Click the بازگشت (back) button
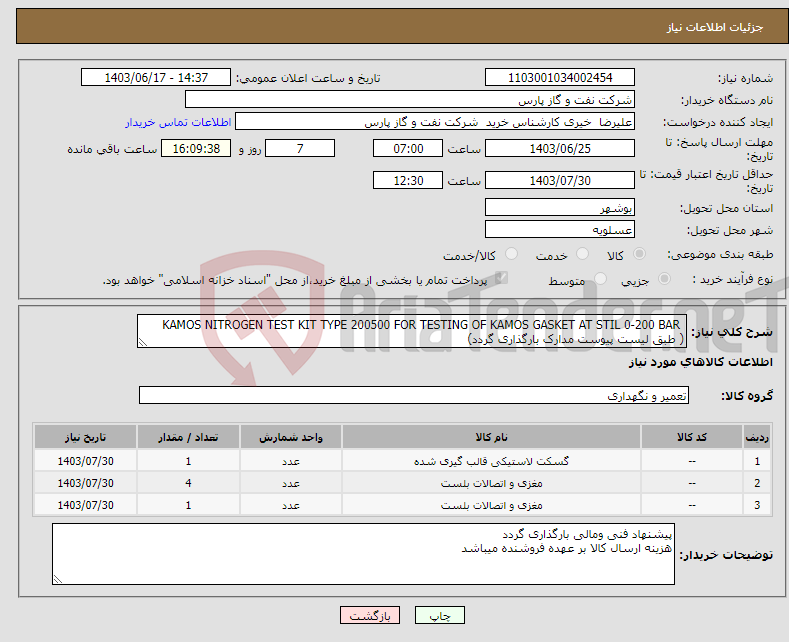This screenshot has height=642, width=789. pos(370,615)
